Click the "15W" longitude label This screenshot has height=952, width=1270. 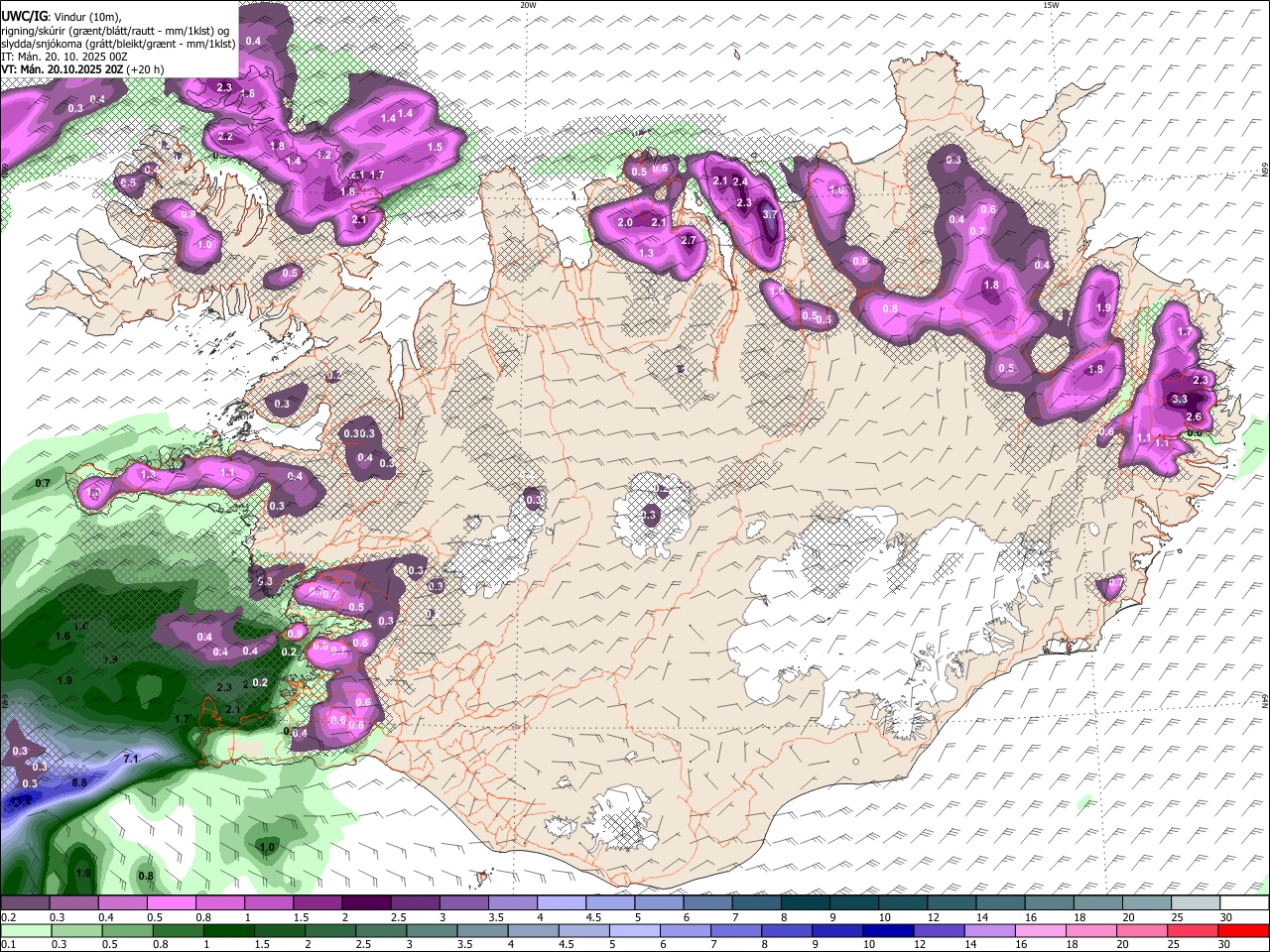point(1050,5)
